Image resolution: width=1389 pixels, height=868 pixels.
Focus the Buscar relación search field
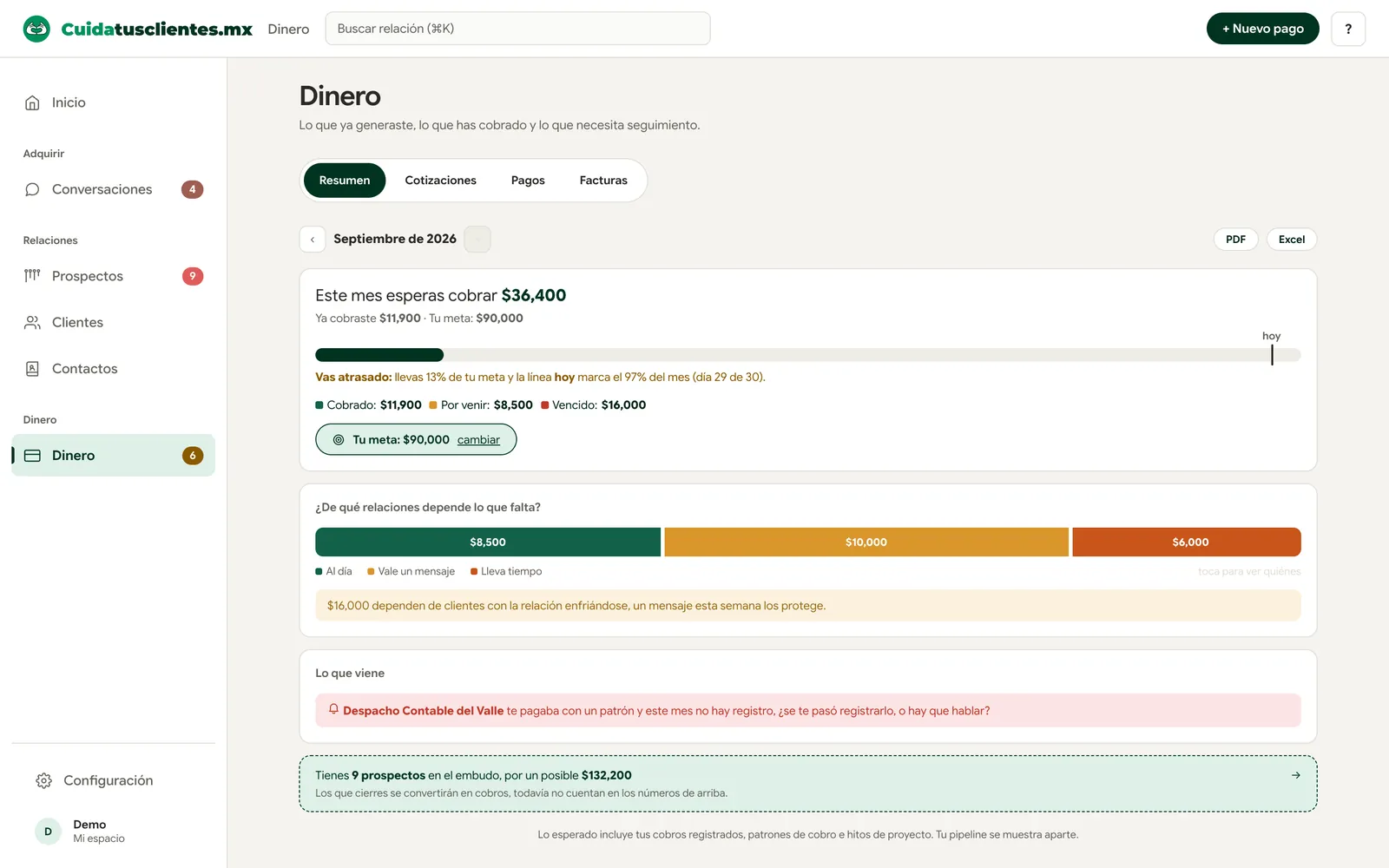point(517,29)
